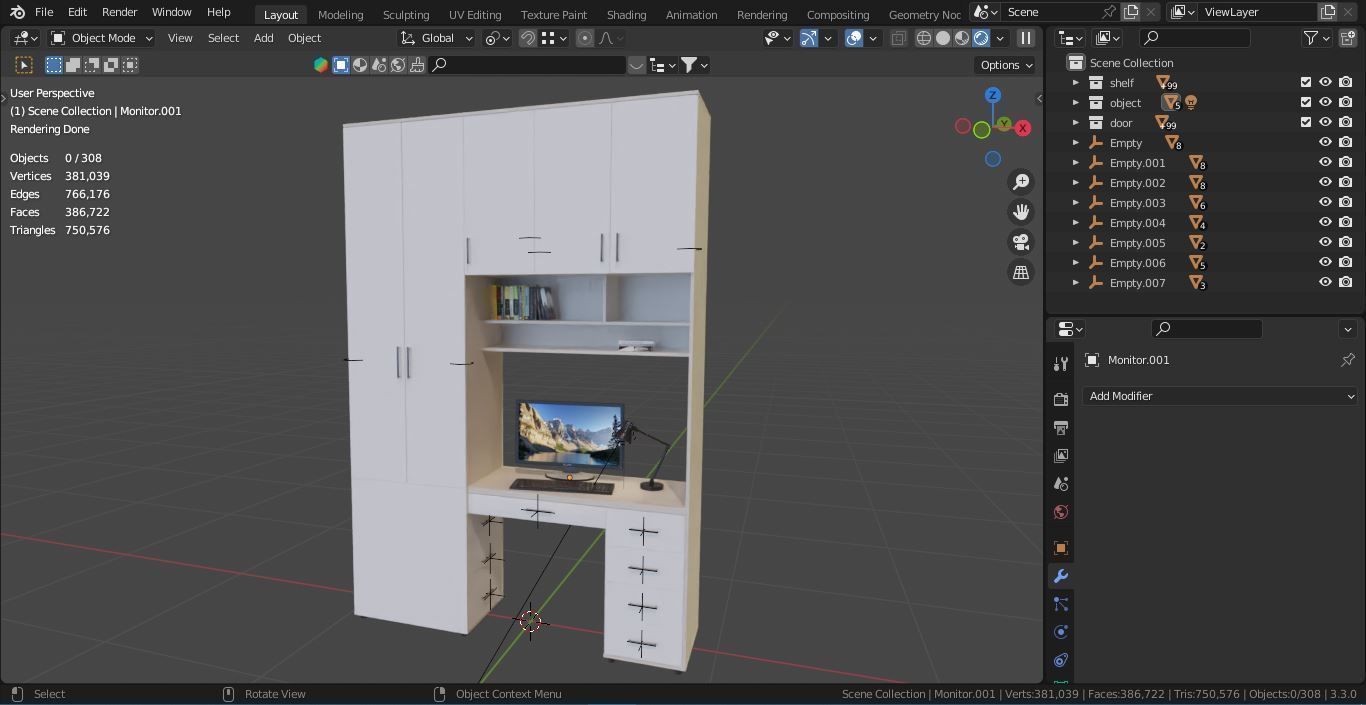1366x705 pixels.
Task: Open the Render menu
Action: point(119,12)
